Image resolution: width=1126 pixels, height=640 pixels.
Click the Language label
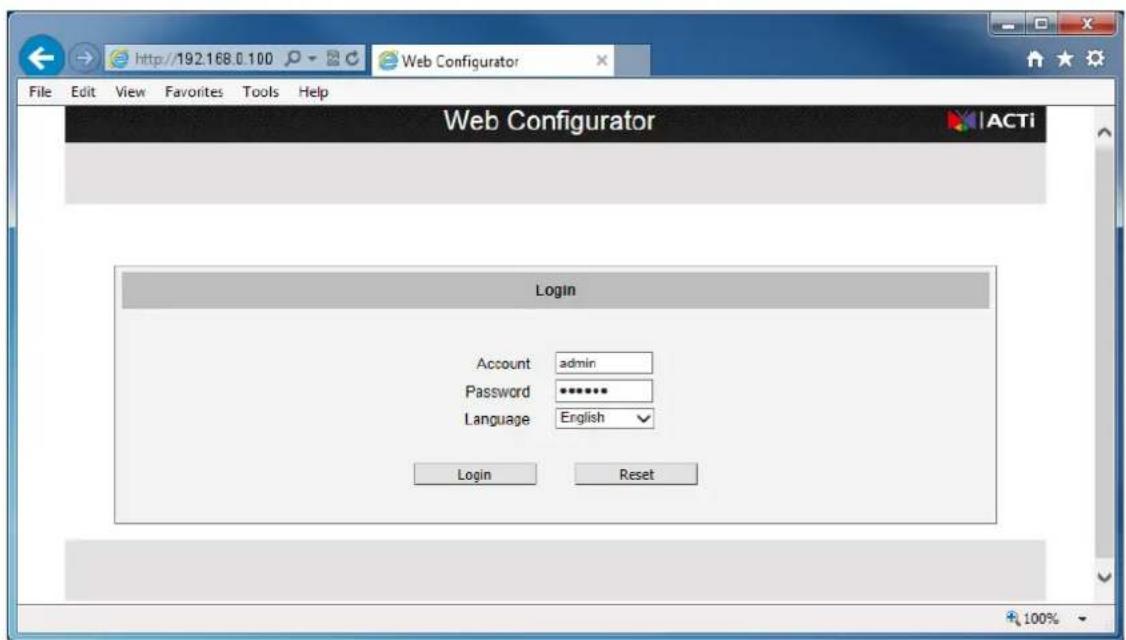(x=497, y=419)
